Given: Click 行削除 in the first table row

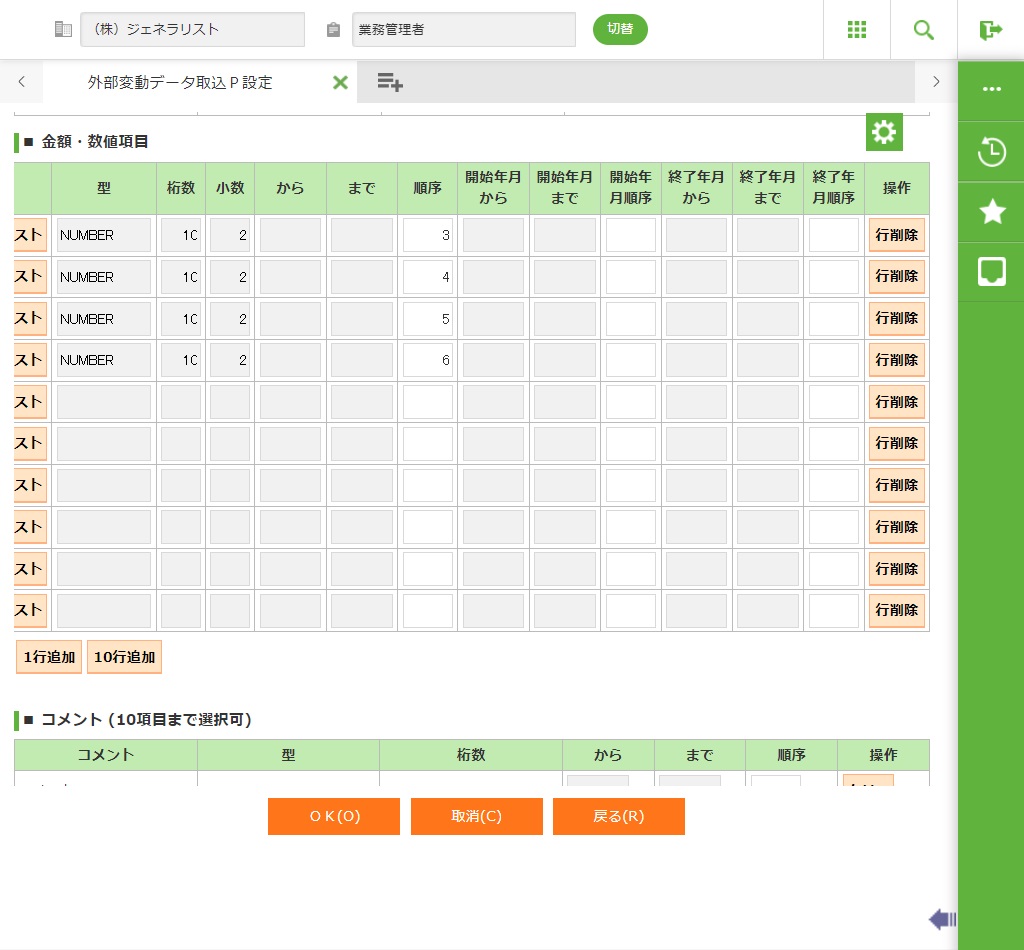Looking at the screenshot, I should pos(896,236).
